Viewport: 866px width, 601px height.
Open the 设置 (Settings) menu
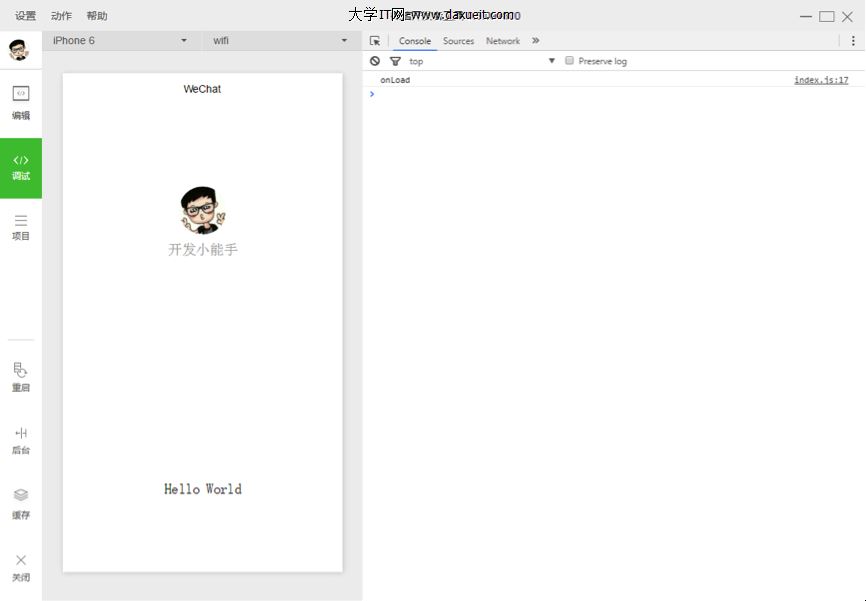(x=25, y=16)
